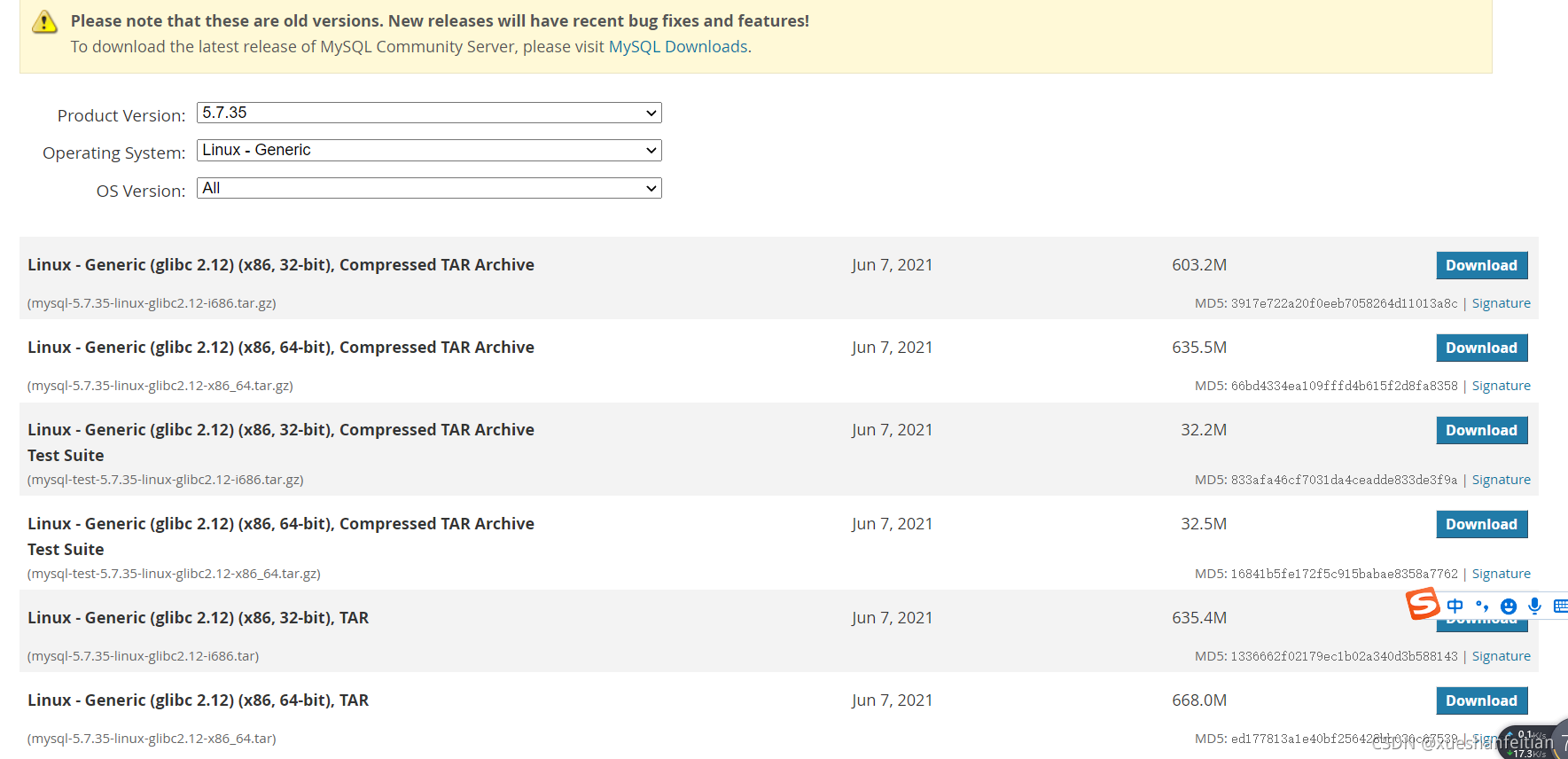Click filename mysql-5.7.35-linux-glibc2.12-x86_64.tar
The height and width of the screenshot is (759, 1568).
[x=152, y=739]
